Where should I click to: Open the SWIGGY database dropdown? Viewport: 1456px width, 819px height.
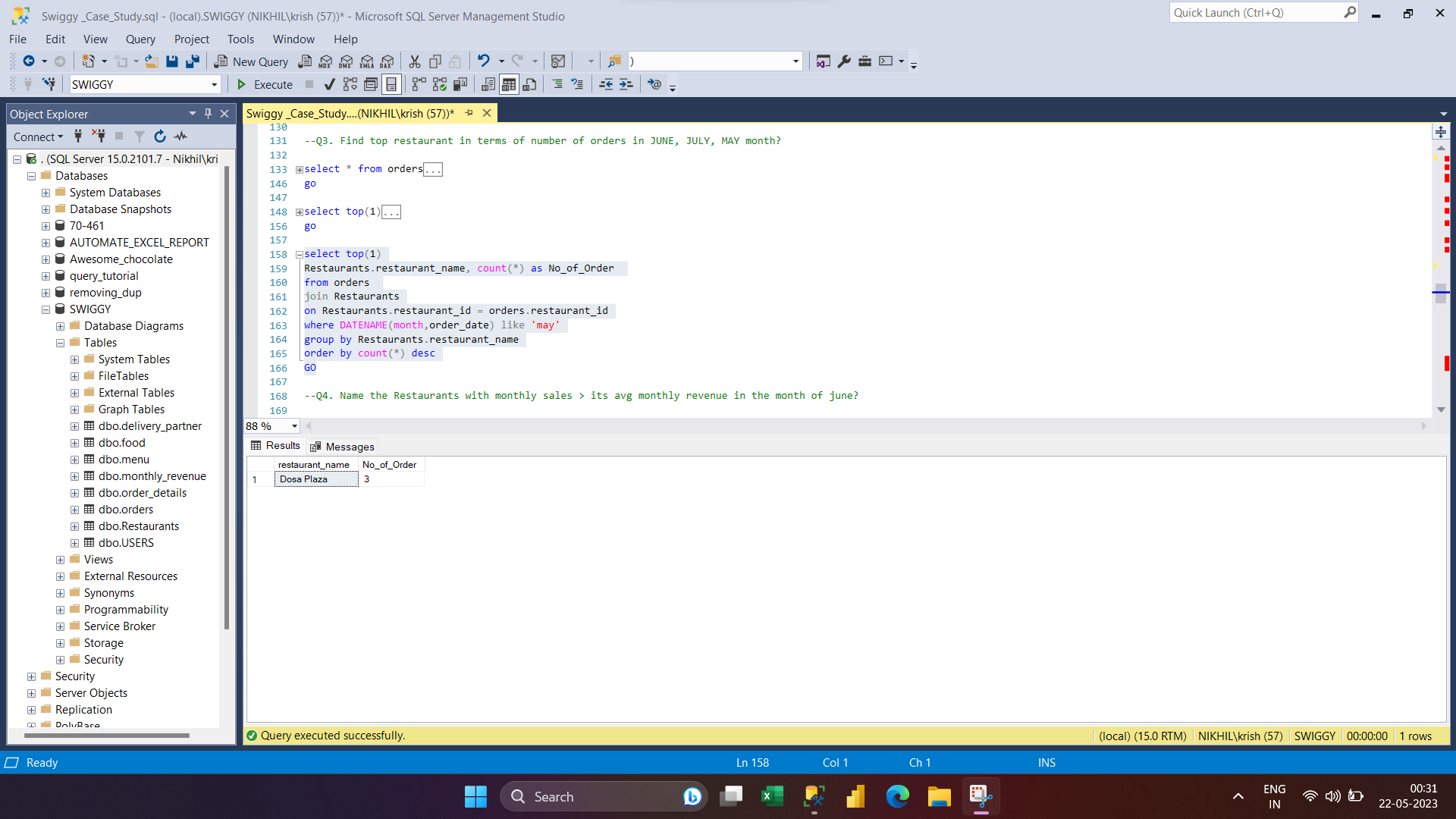214,84
